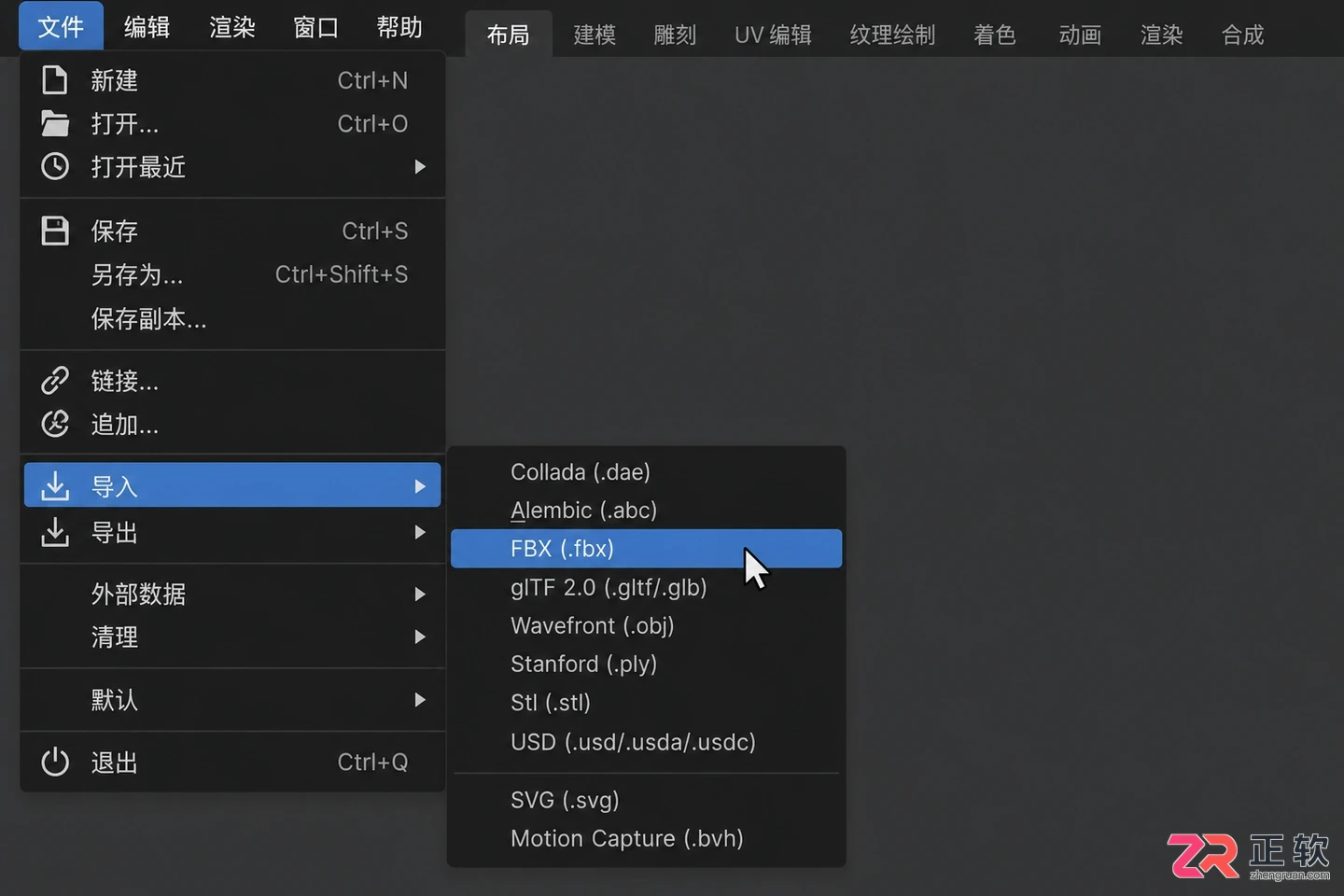Expand the 外部数据 submenu arrow
This screenshot has width=1344, height=896.
420,594
